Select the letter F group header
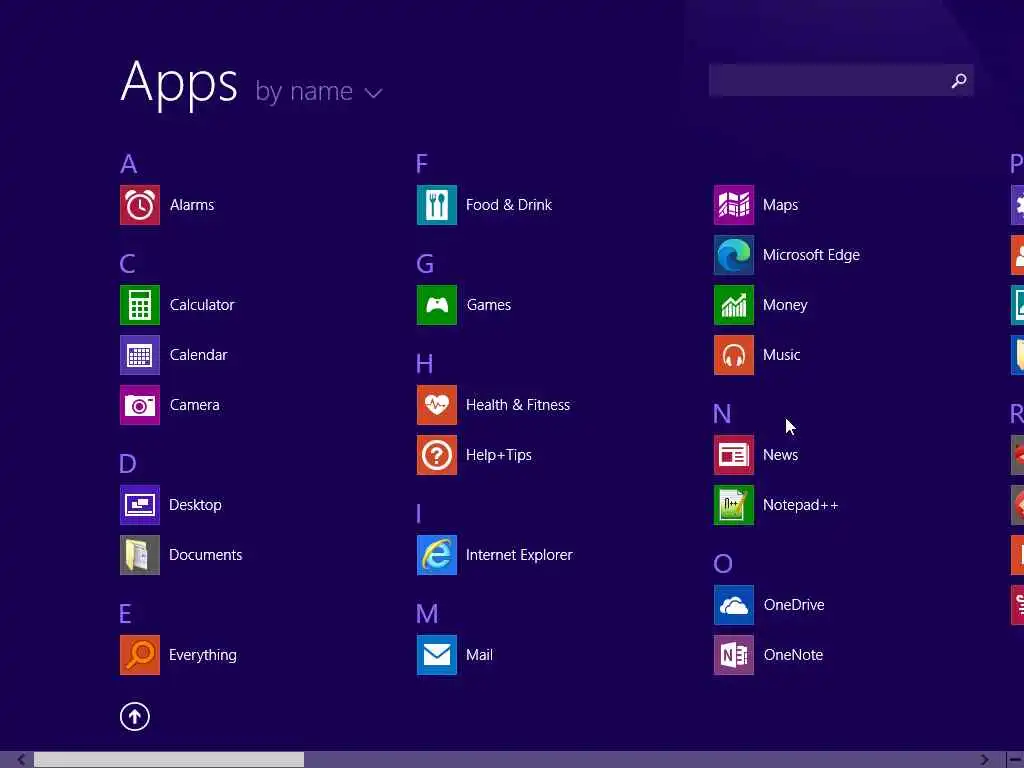The image size is (1024, 768). pyautogui.click(x=422, y=163)
